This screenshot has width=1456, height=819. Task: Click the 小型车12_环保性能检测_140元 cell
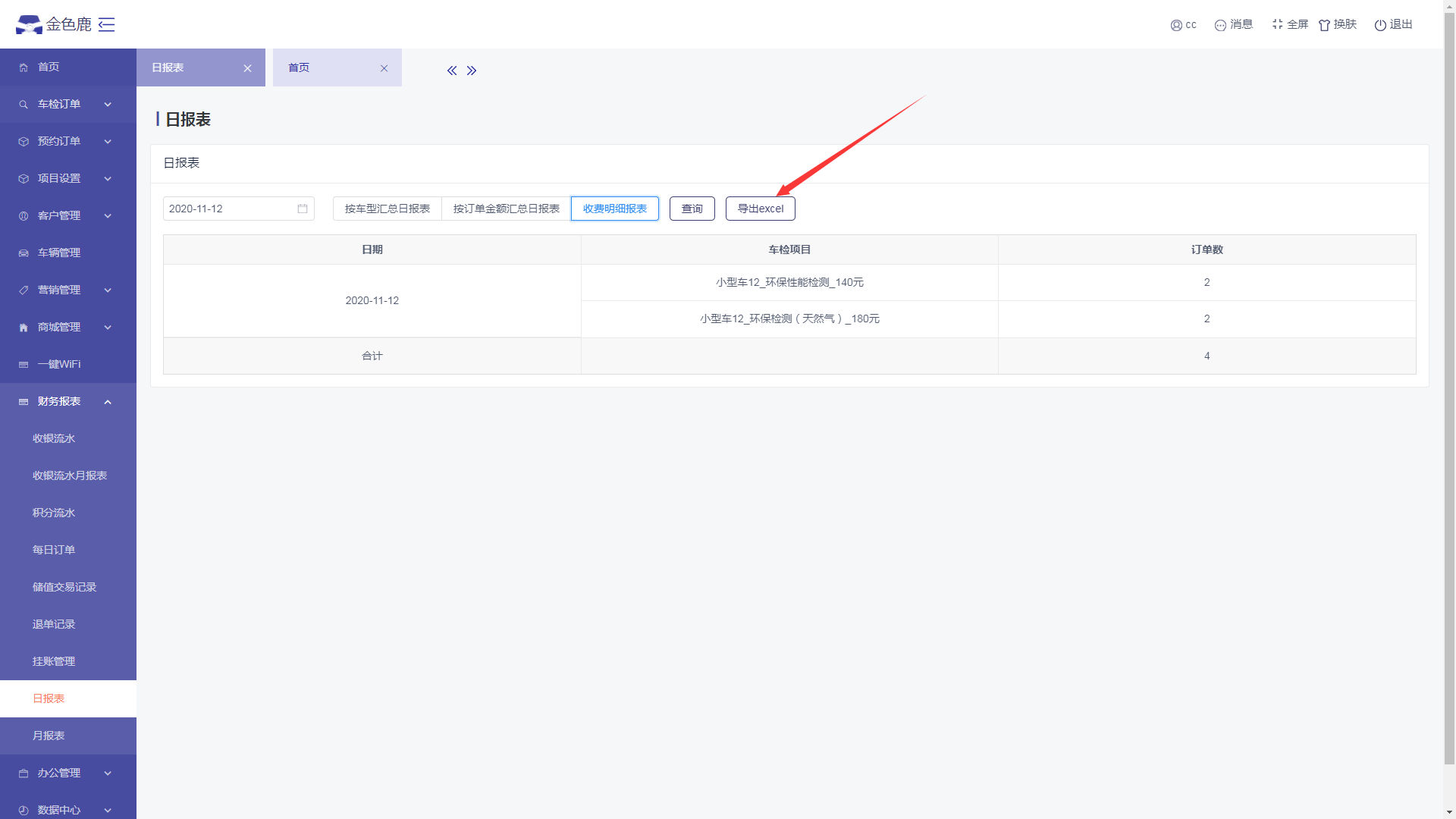click(x=789, y=282)
